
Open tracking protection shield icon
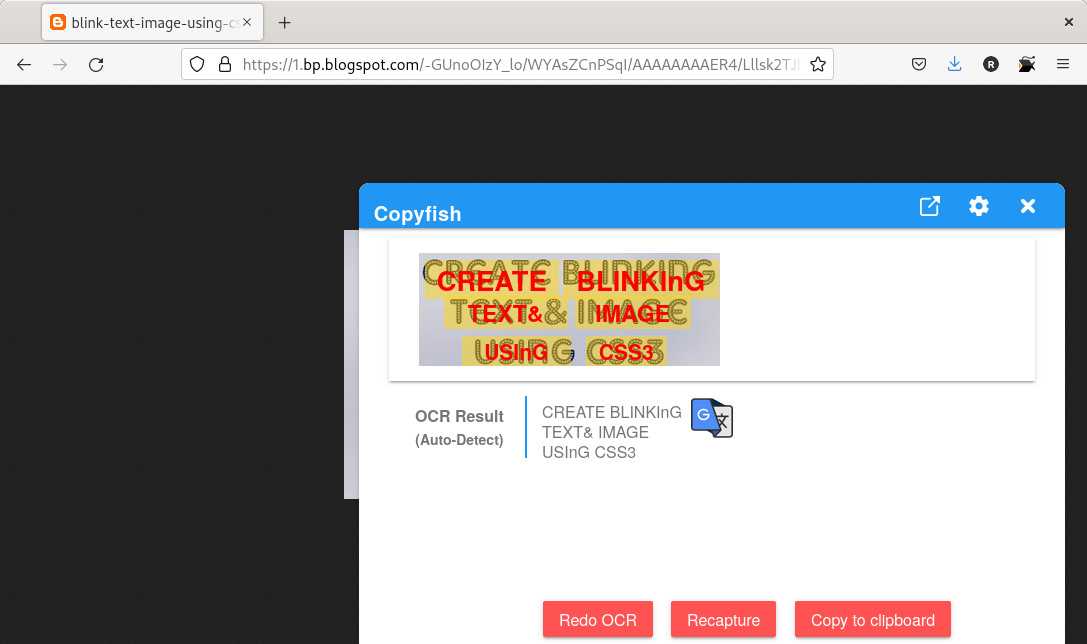[x=197, y=64]
